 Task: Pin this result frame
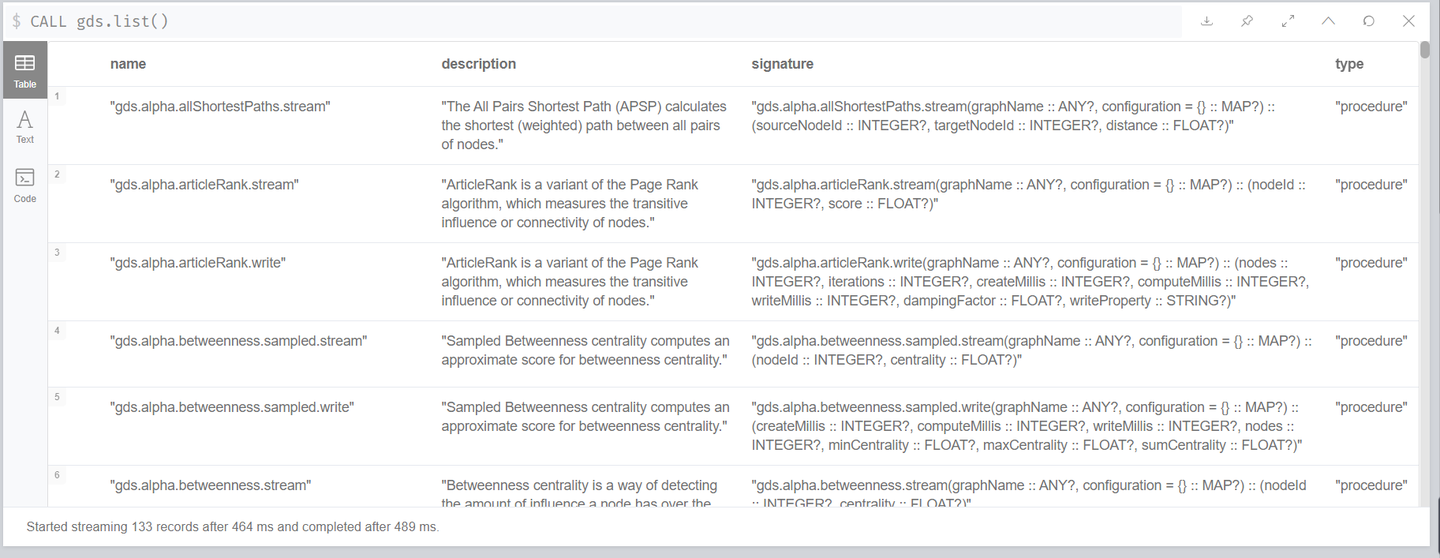(1247, 21)
